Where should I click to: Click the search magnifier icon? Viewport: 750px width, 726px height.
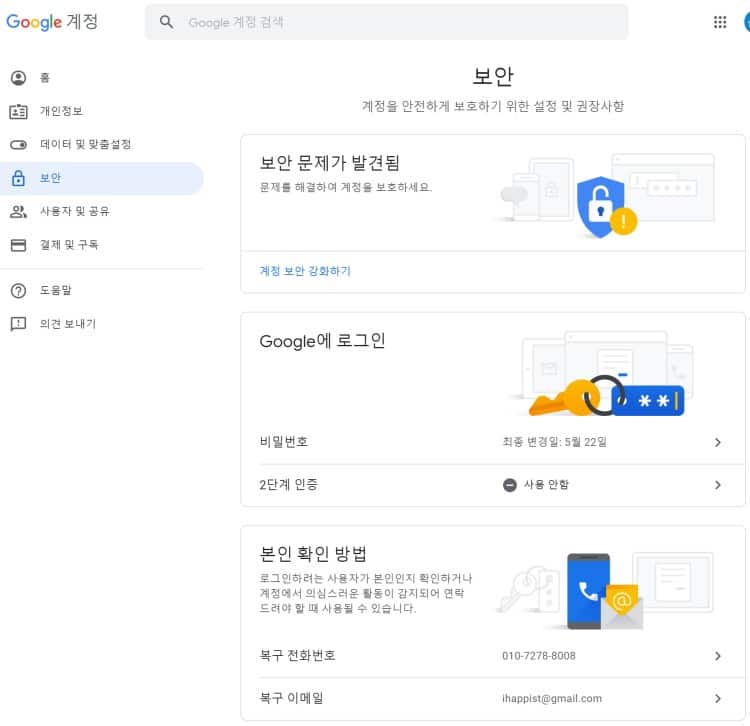click(x=167, y=22)
